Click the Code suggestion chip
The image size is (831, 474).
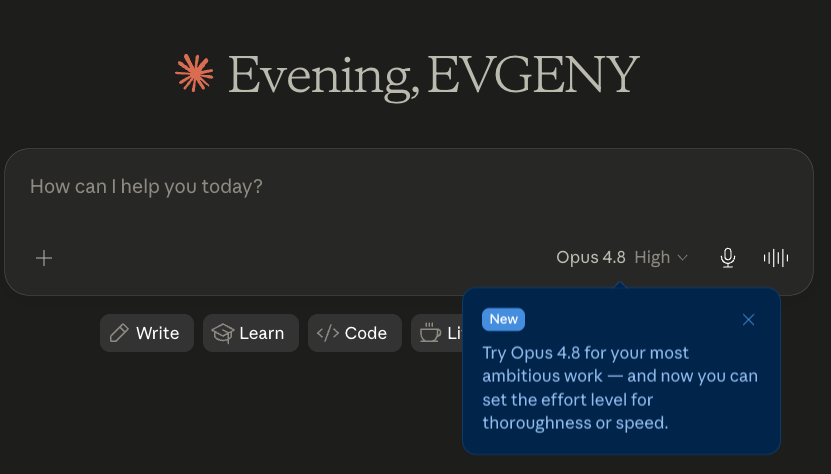click(x=355, y=333)
